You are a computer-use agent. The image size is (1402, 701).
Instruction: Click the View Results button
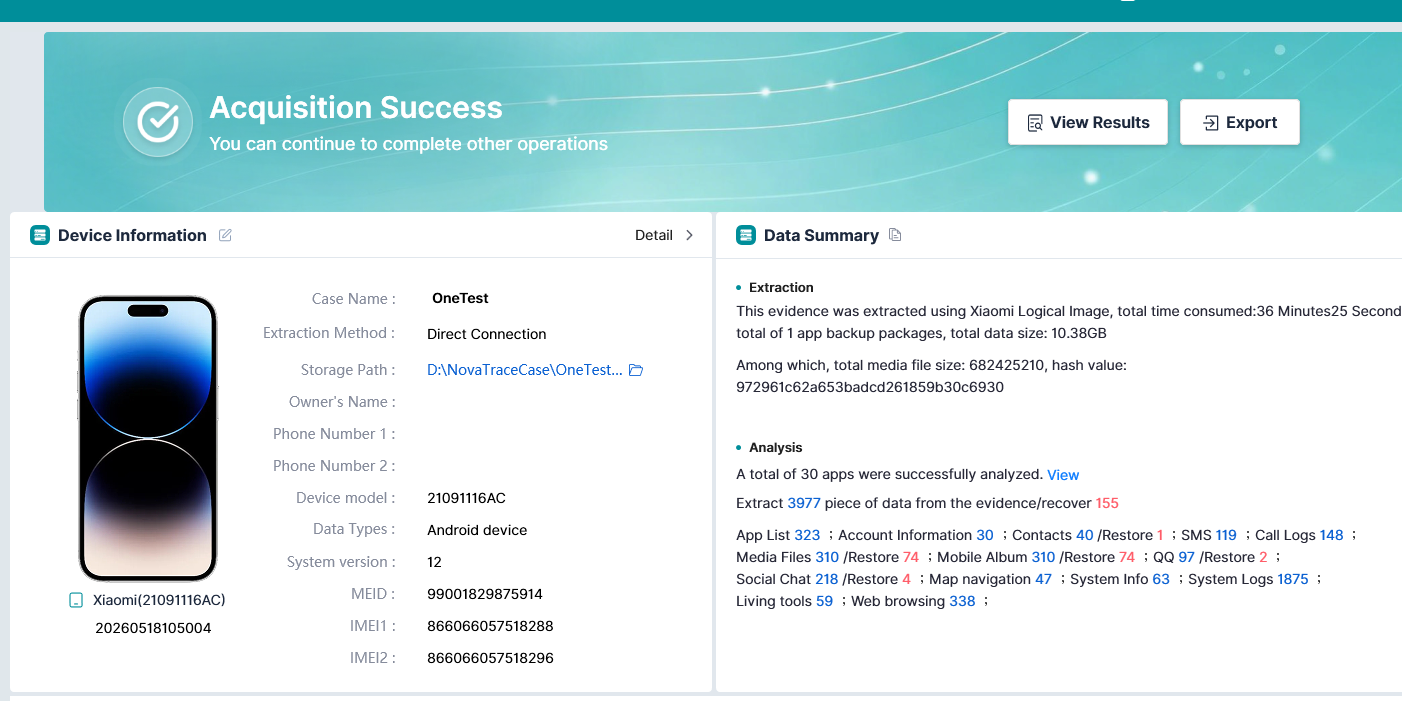click(1088, 122)
